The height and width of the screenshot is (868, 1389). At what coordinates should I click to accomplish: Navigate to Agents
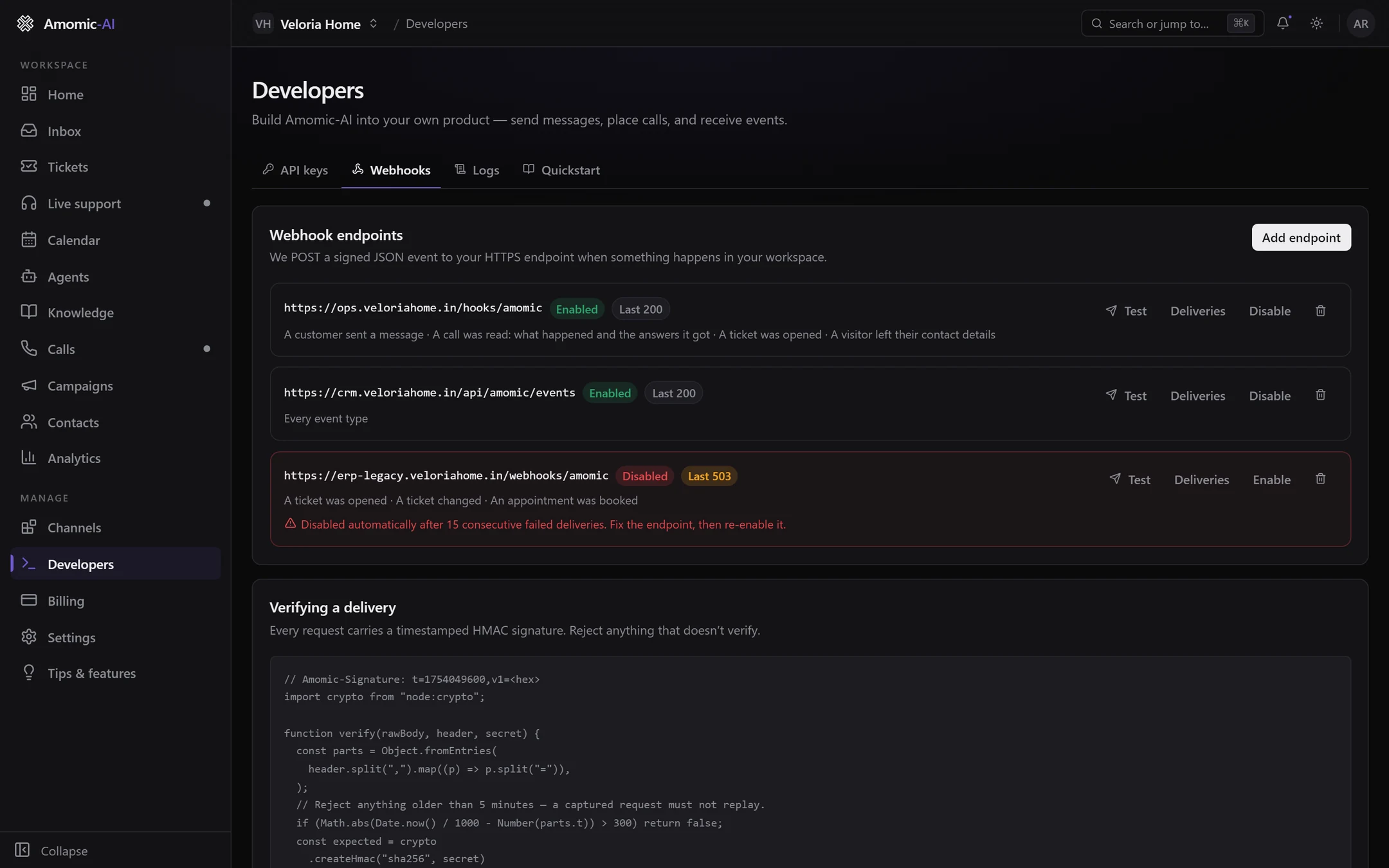(x=116, y=276)
